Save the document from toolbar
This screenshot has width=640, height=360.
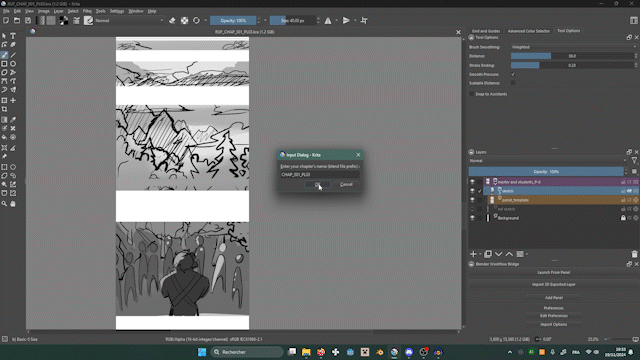point(28,20)
